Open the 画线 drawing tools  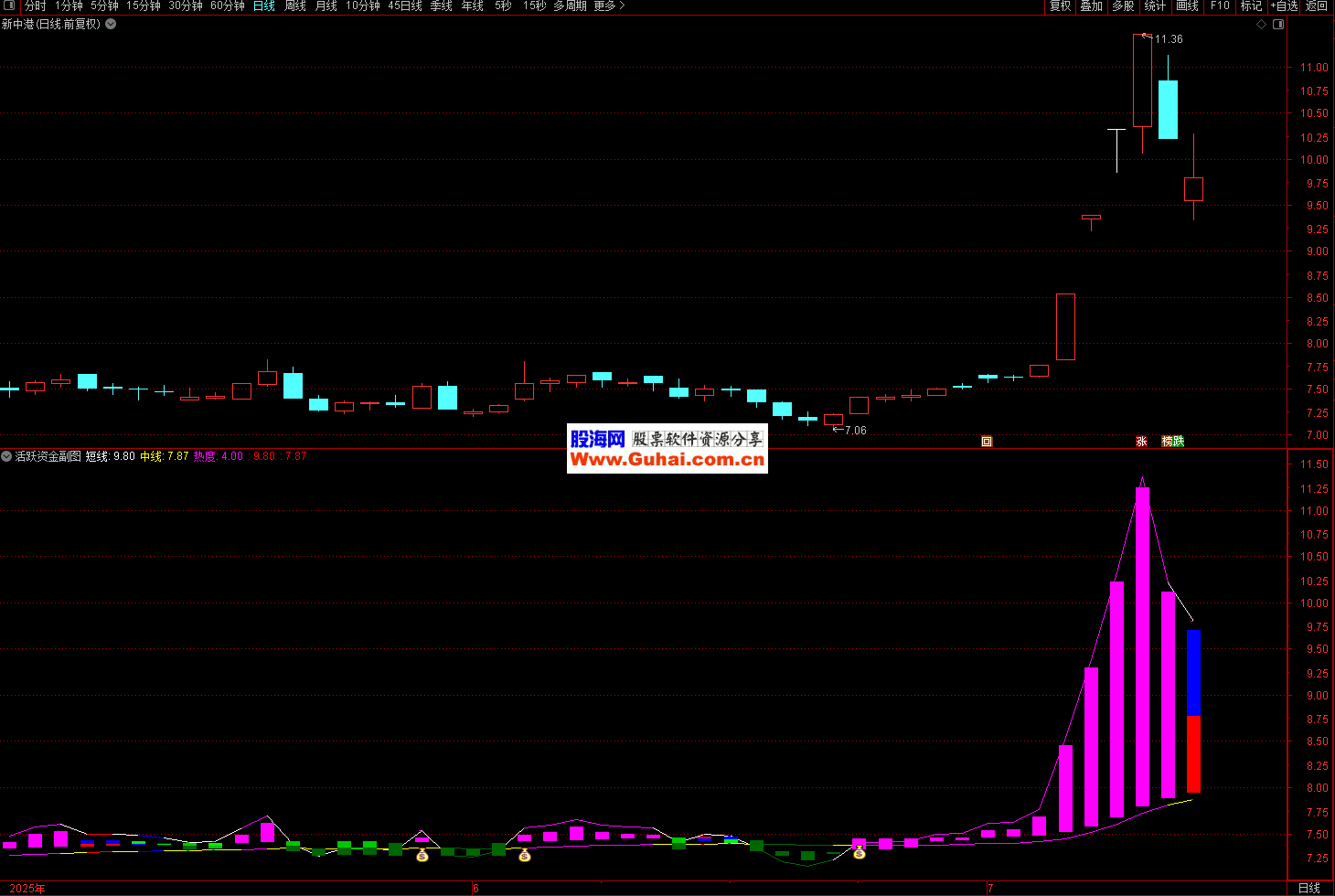[1187, 6]
